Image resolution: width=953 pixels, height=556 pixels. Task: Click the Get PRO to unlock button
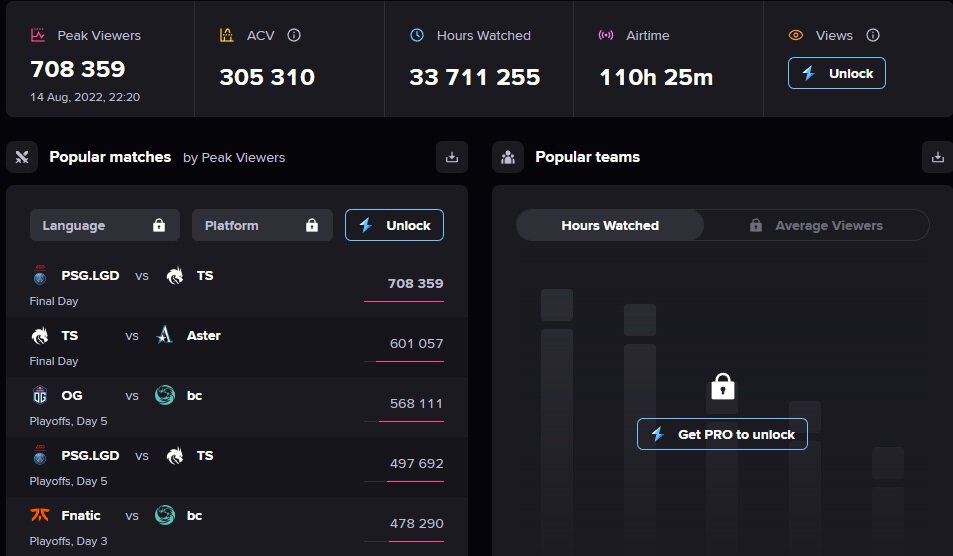(722, 434)
